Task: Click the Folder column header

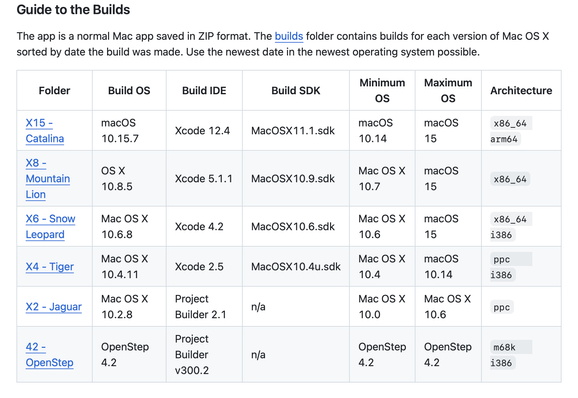Action: coord(55,91)
